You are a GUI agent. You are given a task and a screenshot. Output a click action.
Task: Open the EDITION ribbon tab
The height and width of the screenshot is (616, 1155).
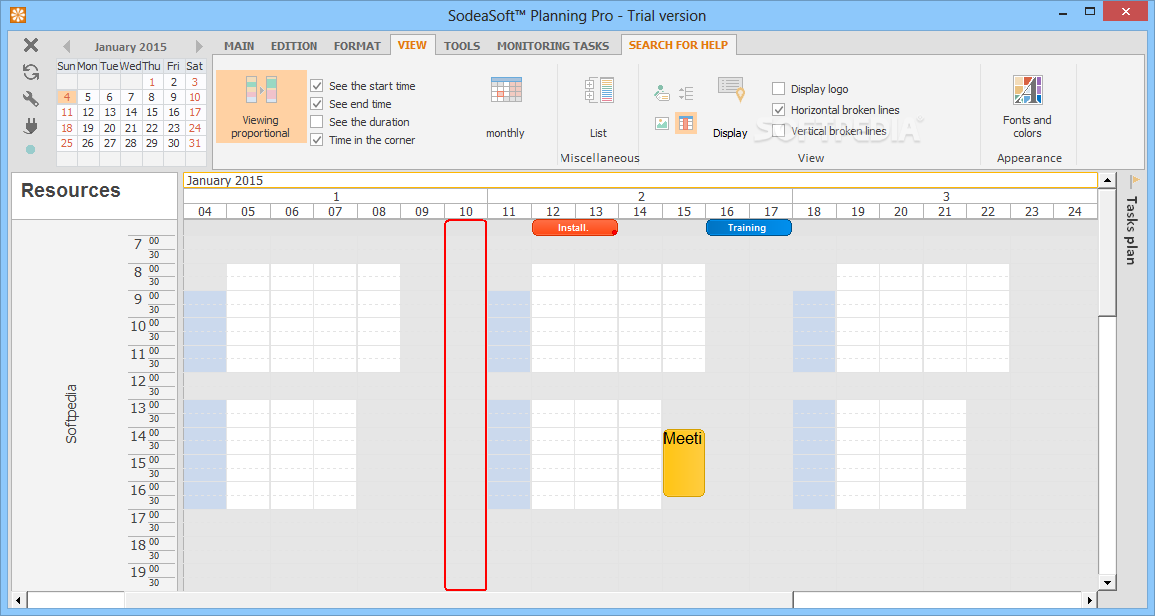(294, 46)
